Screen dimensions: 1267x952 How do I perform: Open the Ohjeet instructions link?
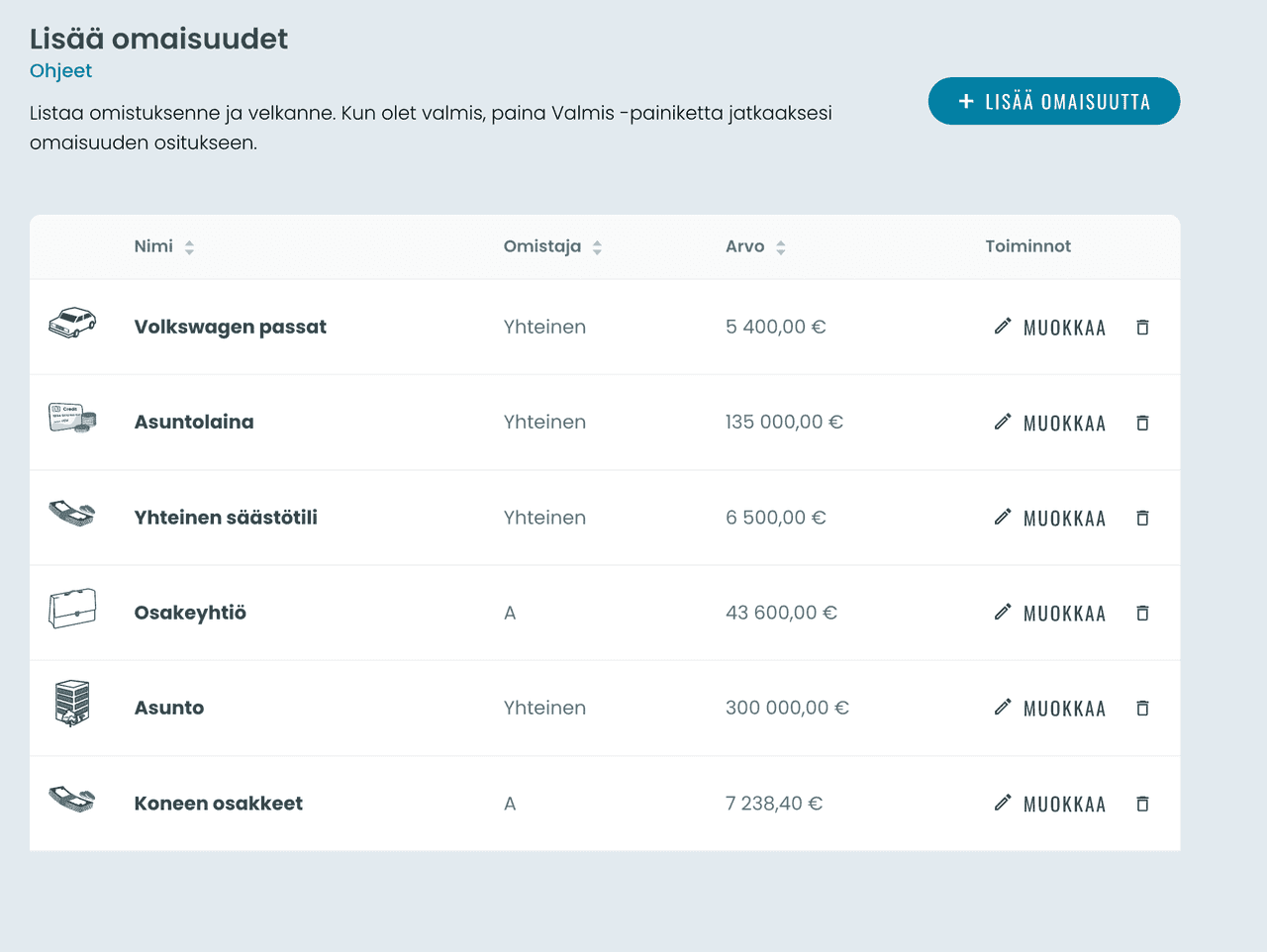[x=60, y=71]
